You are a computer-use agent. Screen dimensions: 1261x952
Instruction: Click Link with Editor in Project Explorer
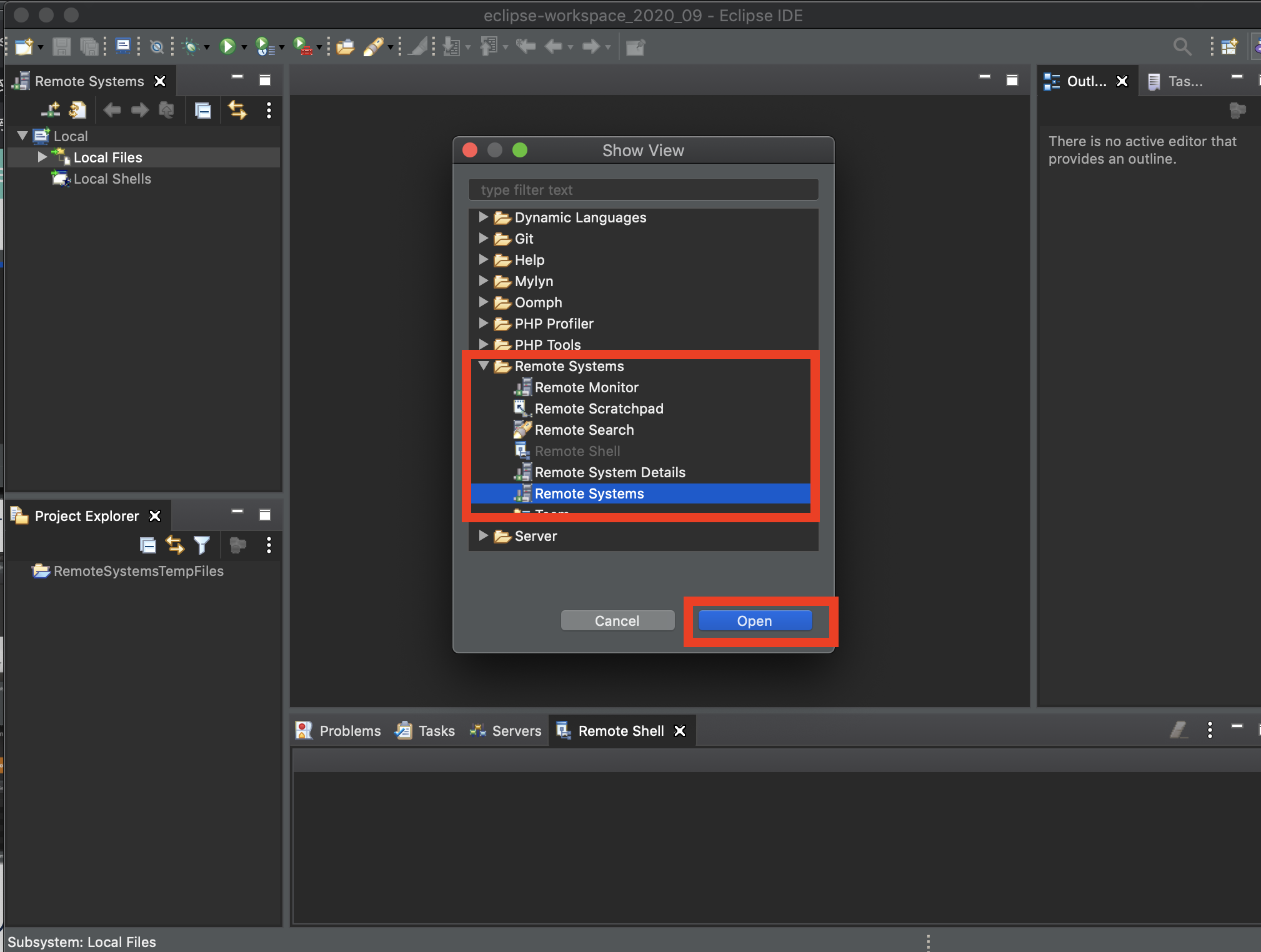click(x=174, y=545)
